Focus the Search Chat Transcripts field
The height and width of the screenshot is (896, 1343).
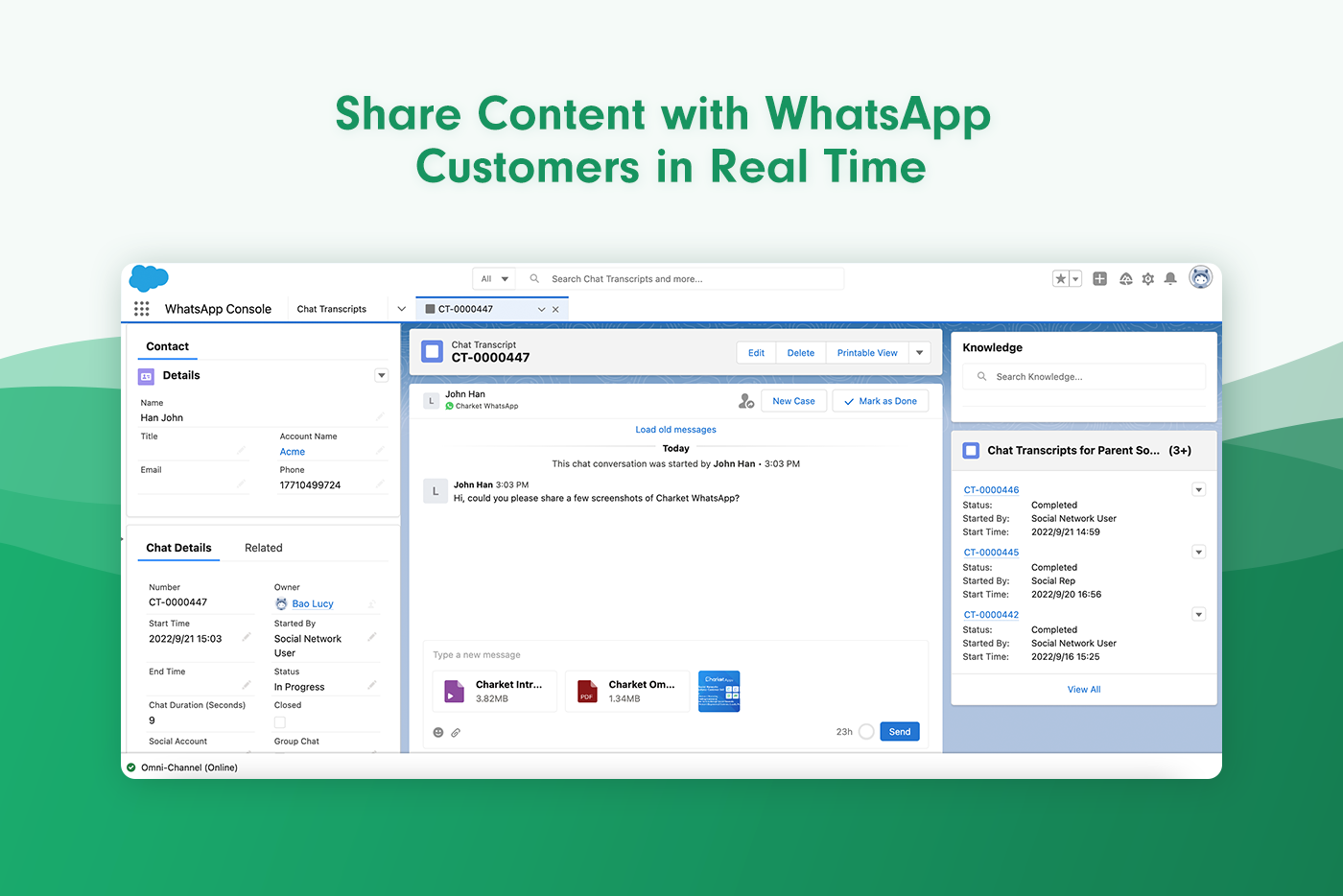(681, 279)
